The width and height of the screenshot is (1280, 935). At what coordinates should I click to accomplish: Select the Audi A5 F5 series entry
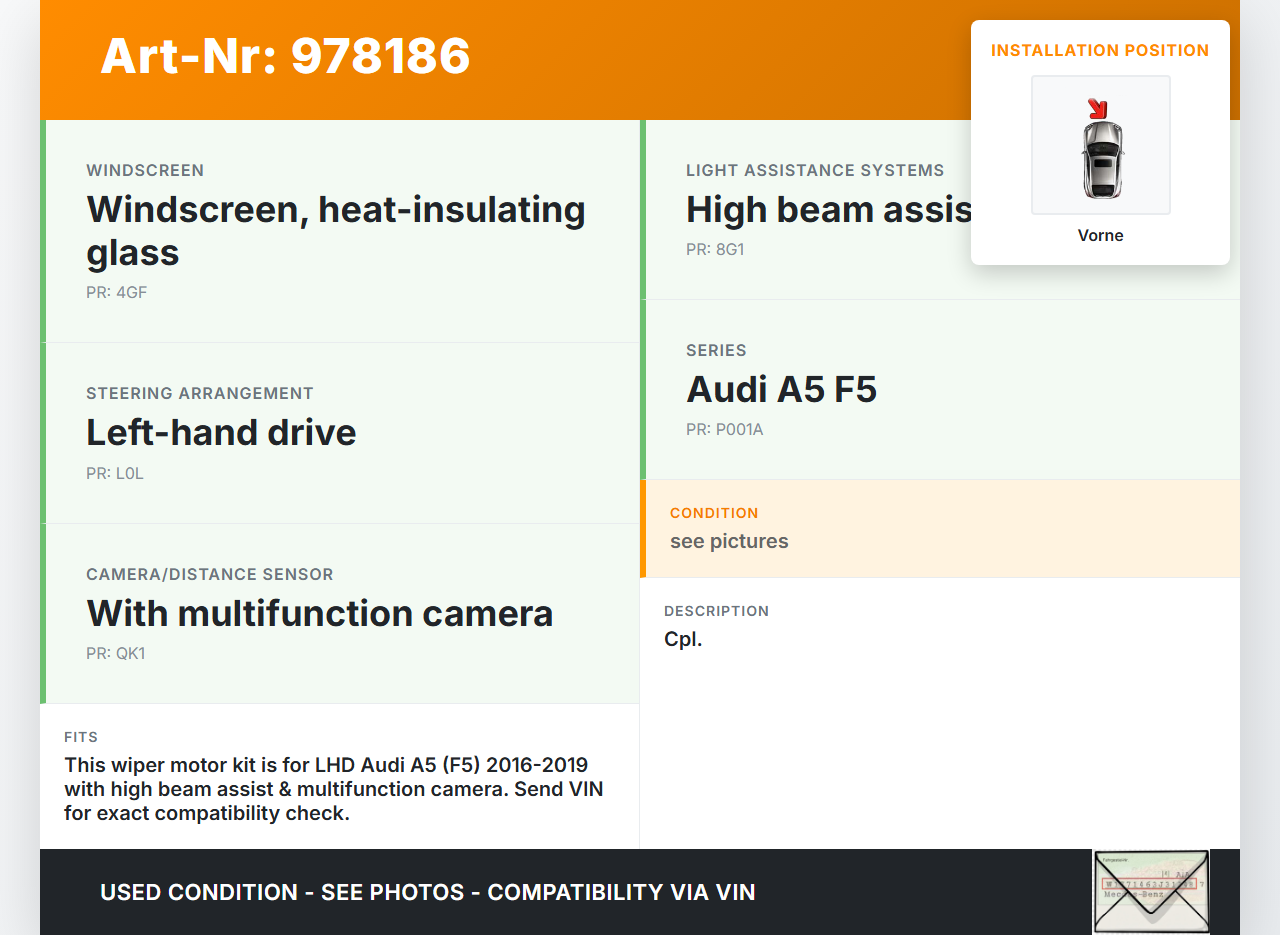(x=781, y=389)
